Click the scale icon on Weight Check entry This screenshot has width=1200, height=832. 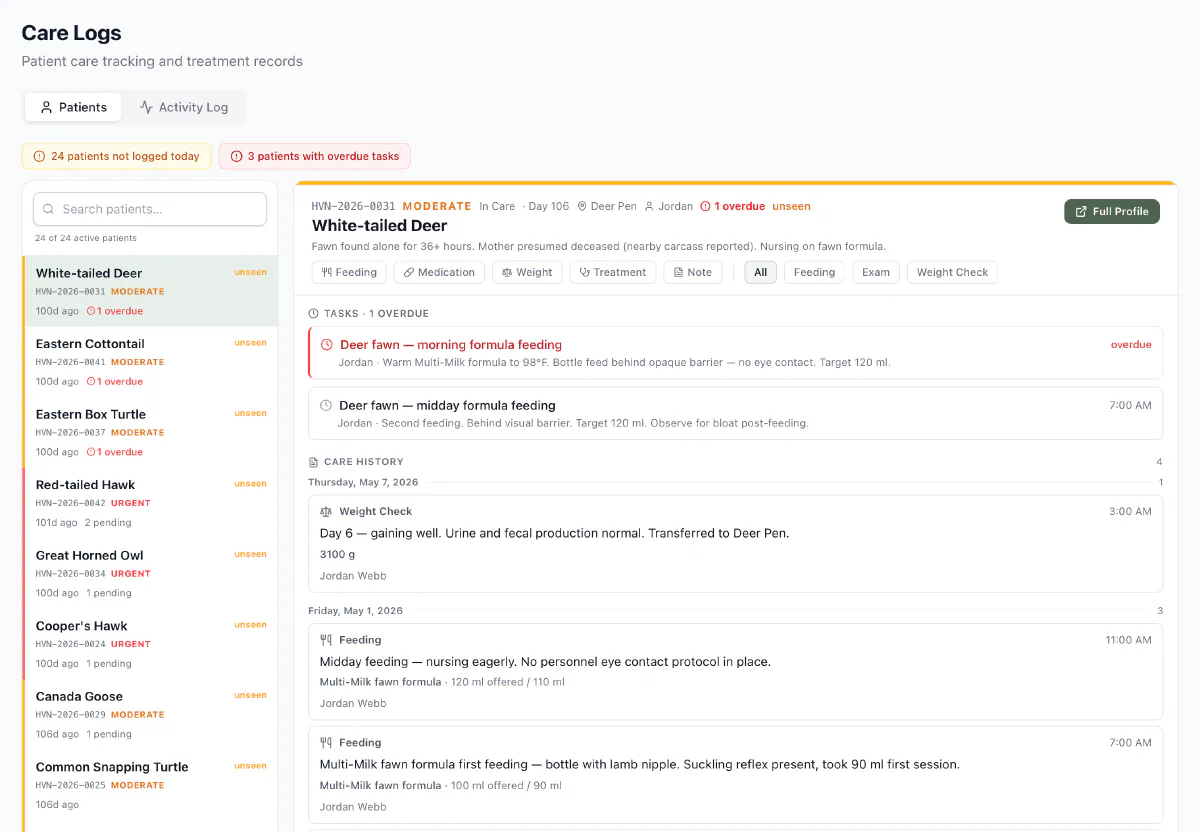click(326, 511)
